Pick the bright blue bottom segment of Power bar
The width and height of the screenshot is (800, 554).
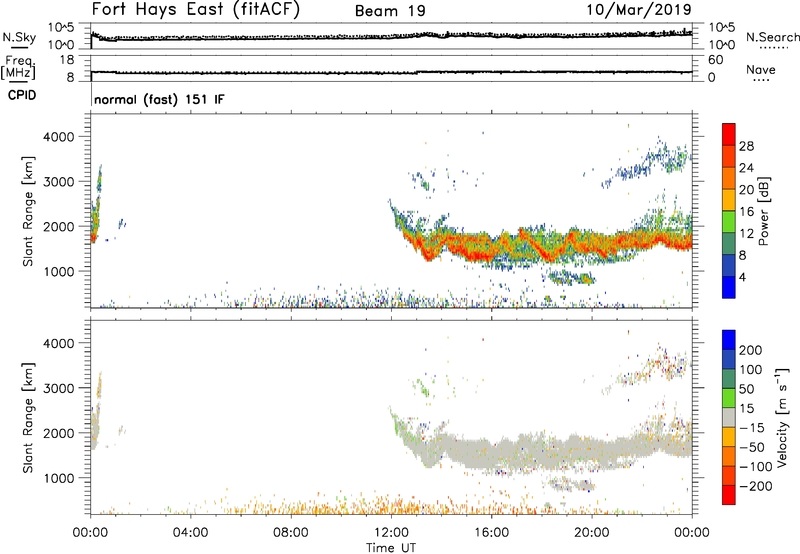tap(729, 287)
